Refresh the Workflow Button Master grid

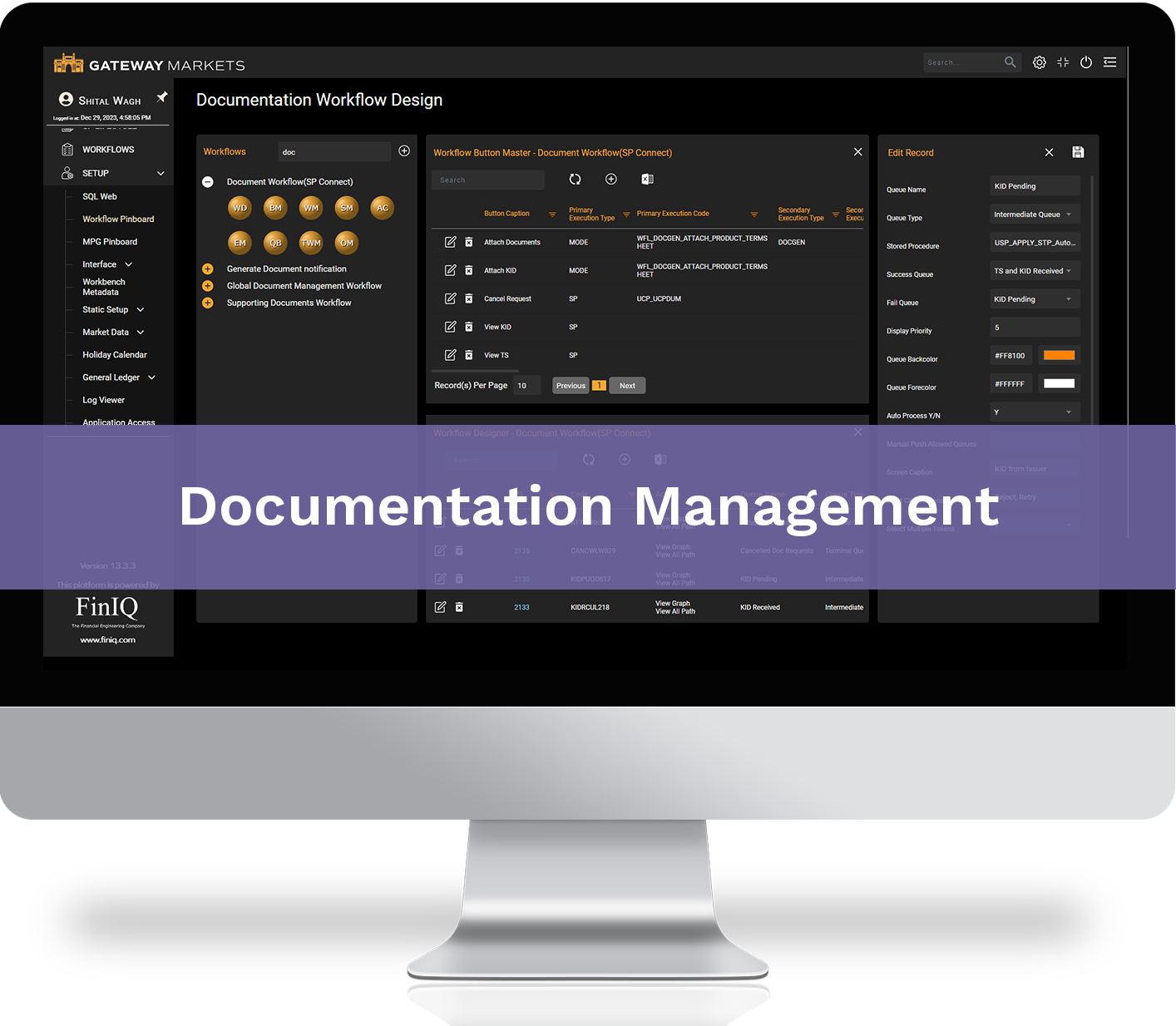(575, 179)
